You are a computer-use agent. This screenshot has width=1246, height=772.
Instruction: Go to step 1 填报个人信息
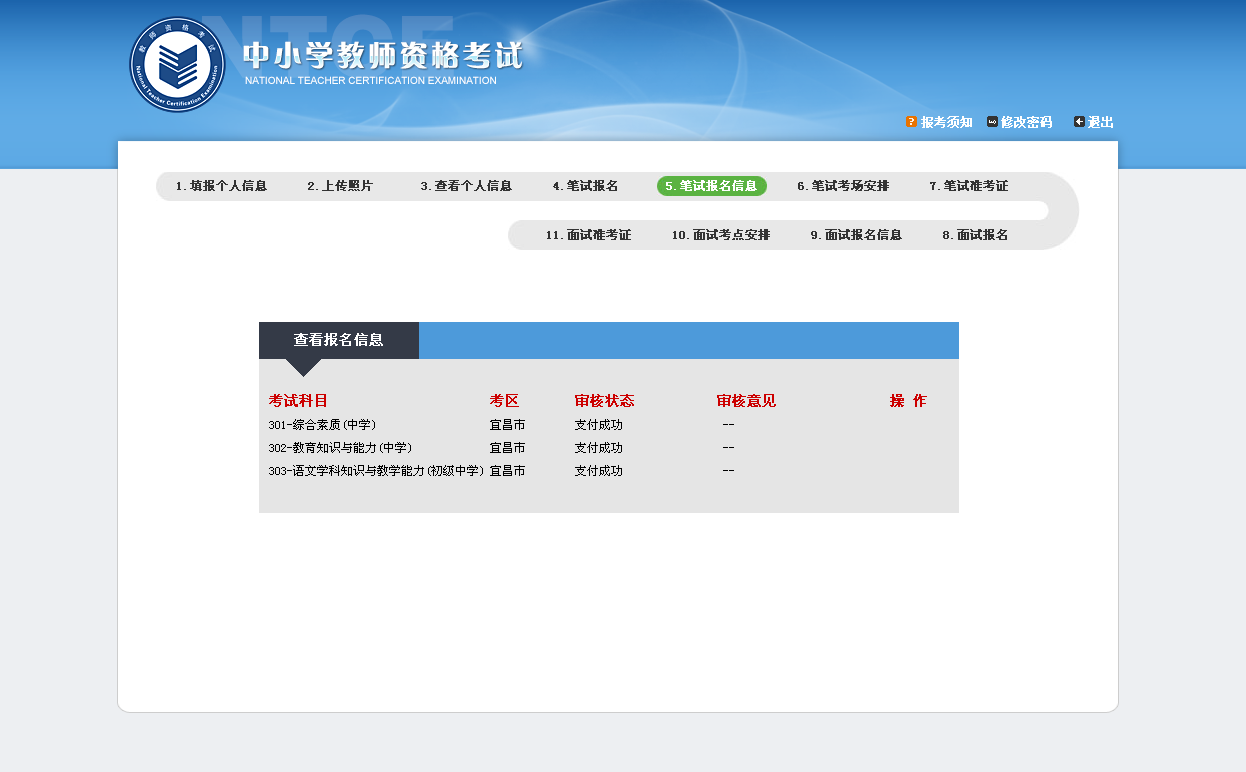coord(221,186)
